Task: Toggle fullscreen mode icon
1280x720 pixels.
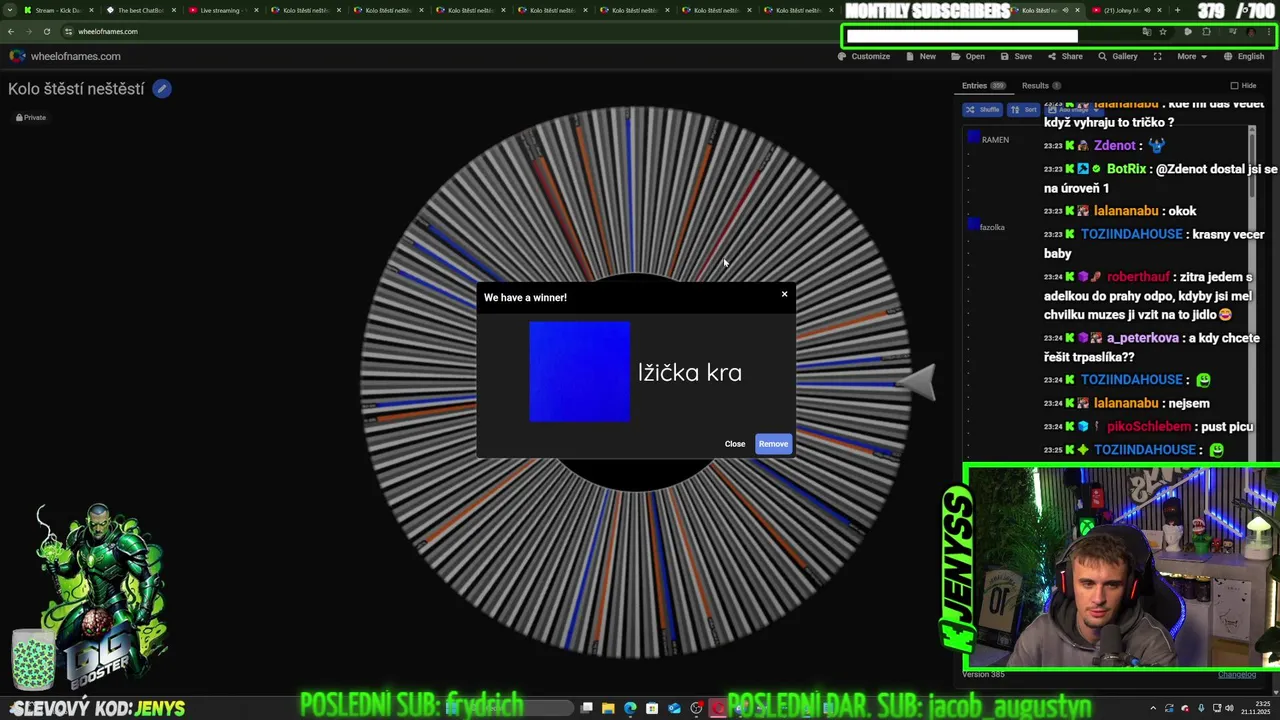Action: [x=1157, y=56]
